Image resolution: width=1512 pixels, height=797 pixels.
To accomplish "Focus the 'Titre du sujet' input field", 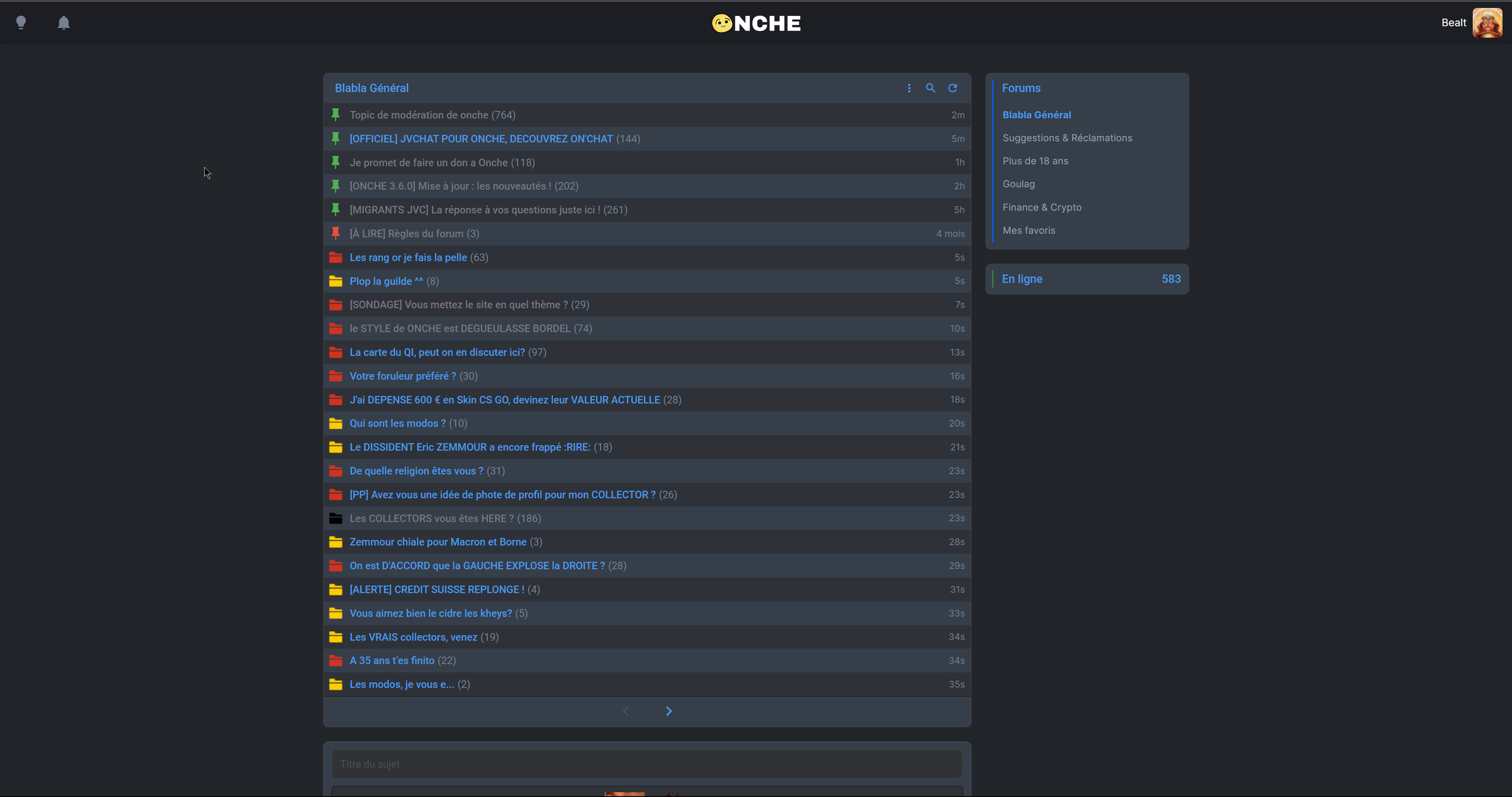I will click(x=647, y=764).
